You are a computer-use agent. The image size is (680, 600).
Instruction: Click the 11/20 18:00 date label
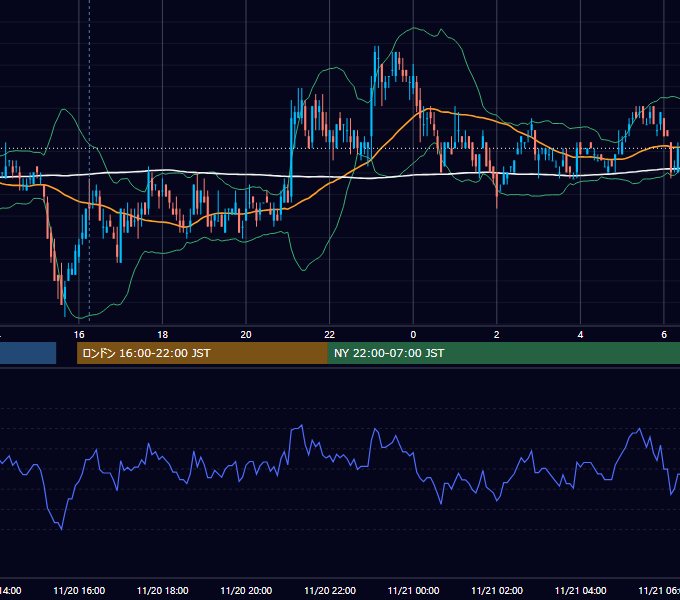click(163, 591)
